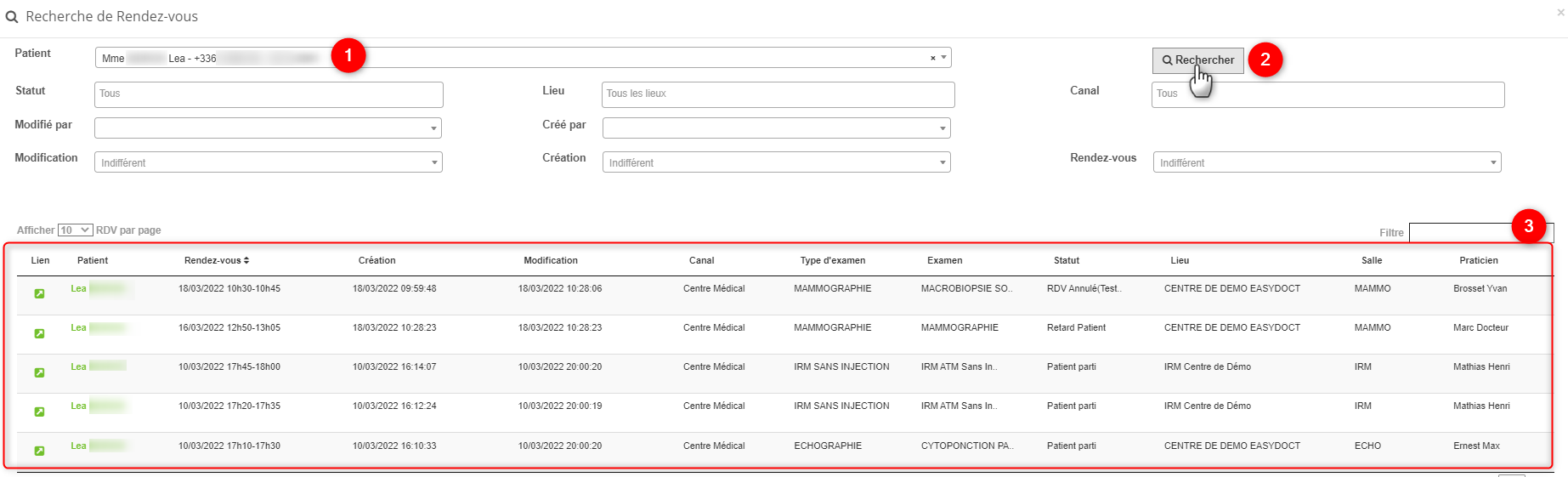Expand the Modifié par dropdown
This screenshot has height=477, width=1568.
tap(268, 128)
